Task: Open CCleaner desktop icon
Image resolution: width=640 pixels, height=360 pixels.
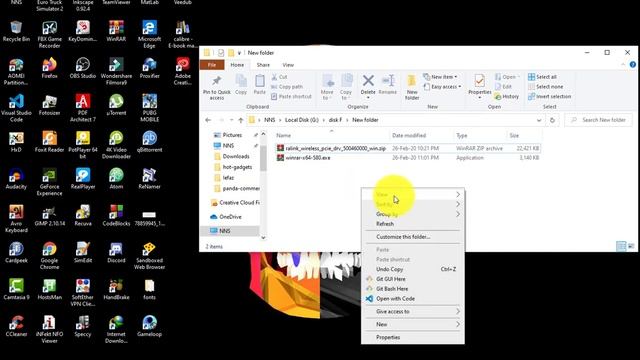Action: click(16, 326)
